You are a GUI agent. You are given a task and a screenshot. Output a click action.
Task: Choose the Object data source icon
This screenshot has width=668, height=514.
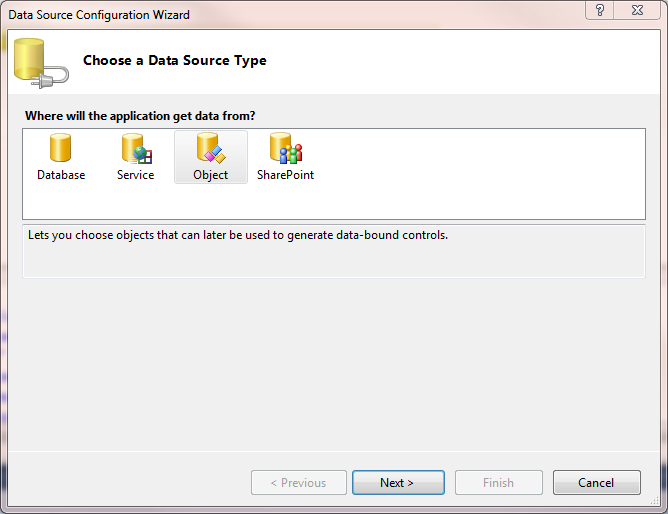pyautogui.click(x=210, y=149)
